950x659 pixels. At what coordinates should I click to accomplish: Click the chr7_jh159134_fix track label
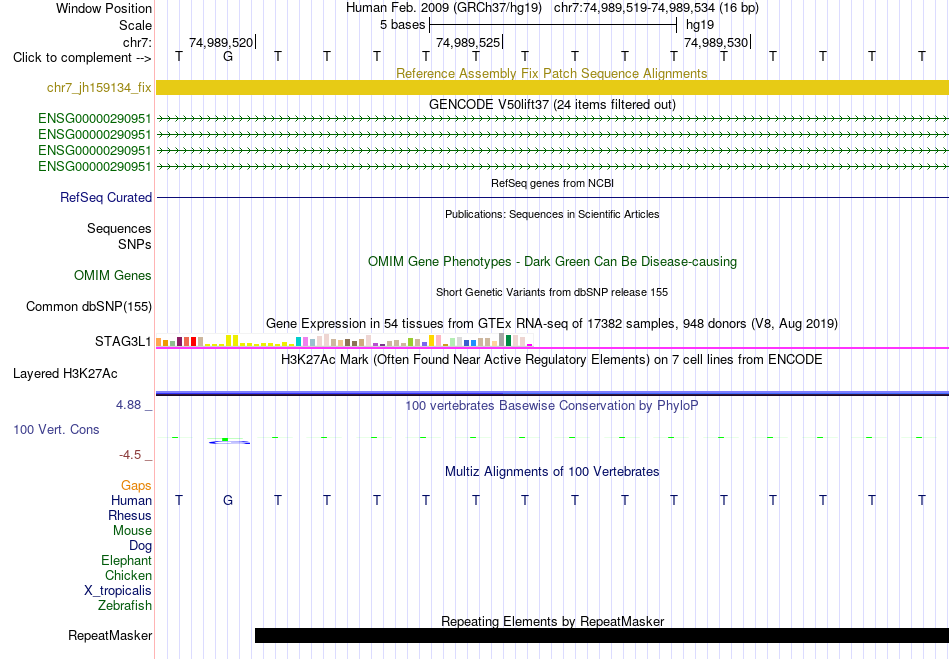(x=99, y=88)
